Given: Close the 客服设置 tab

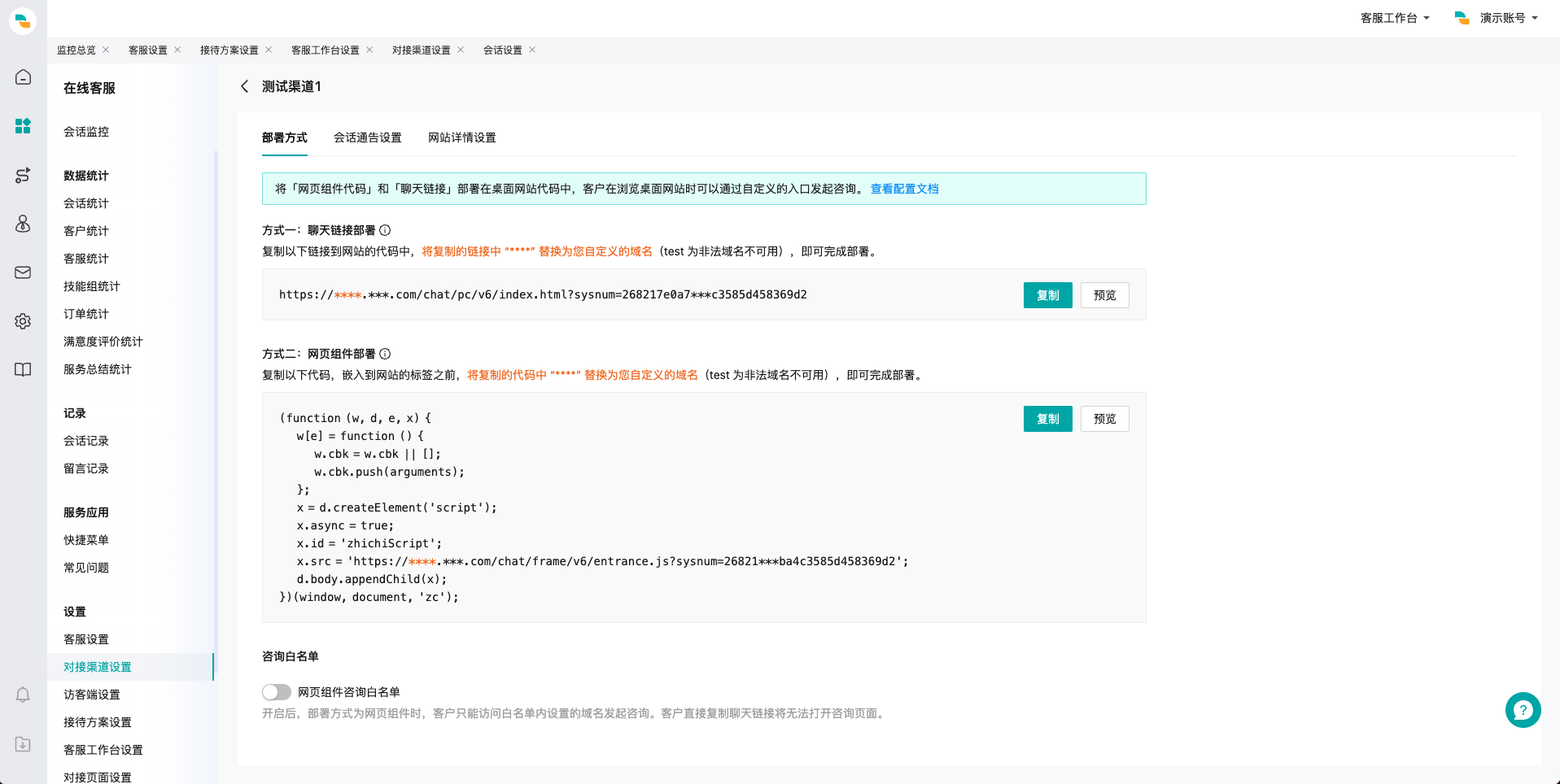Looking at the screenshot, I should pyautogui.click(x=177, y=50).
